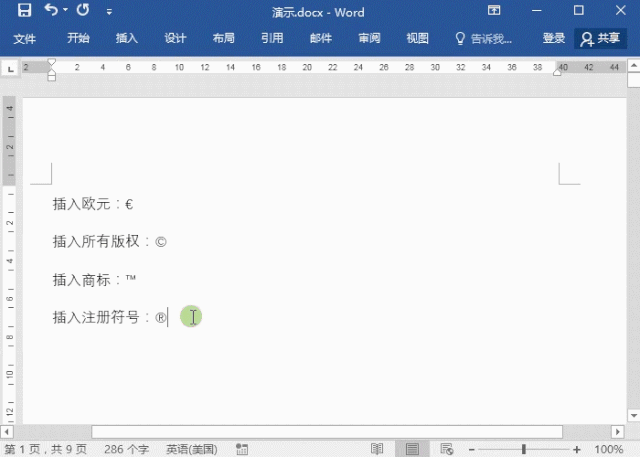Open zoom dialog via 100% label
Viewport: 640px width, 457px height.
pyautogui.click(x=609, y=449)
